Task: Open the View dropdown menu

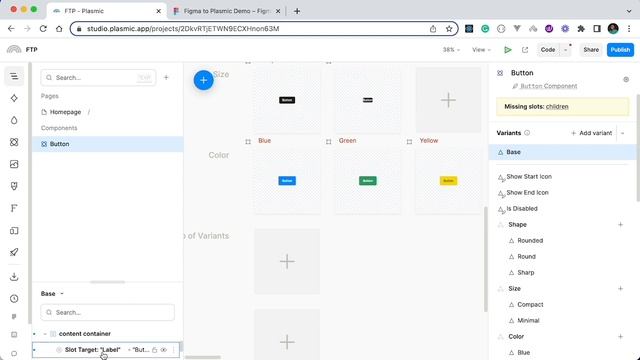Action: tap(481, 50)
